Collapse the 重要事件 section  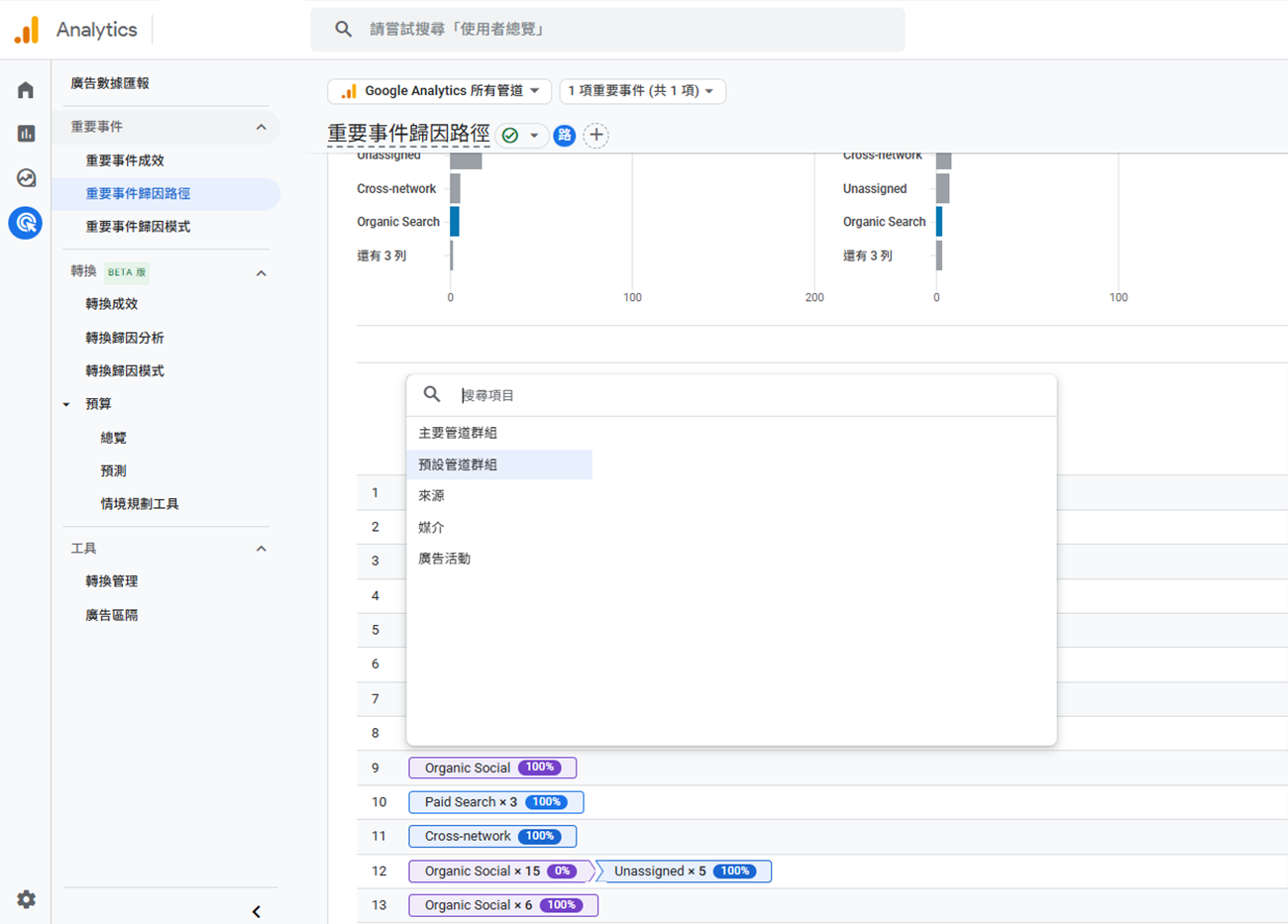[x=261, y=127]
